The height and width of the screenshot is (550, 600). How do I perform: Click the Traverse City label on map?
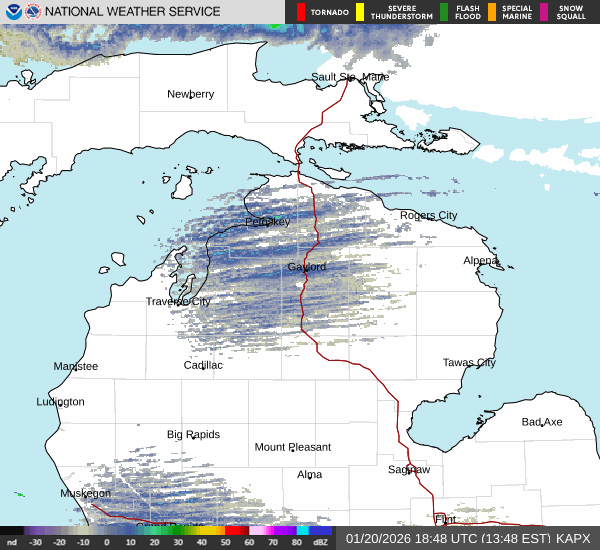coord(178,301)
